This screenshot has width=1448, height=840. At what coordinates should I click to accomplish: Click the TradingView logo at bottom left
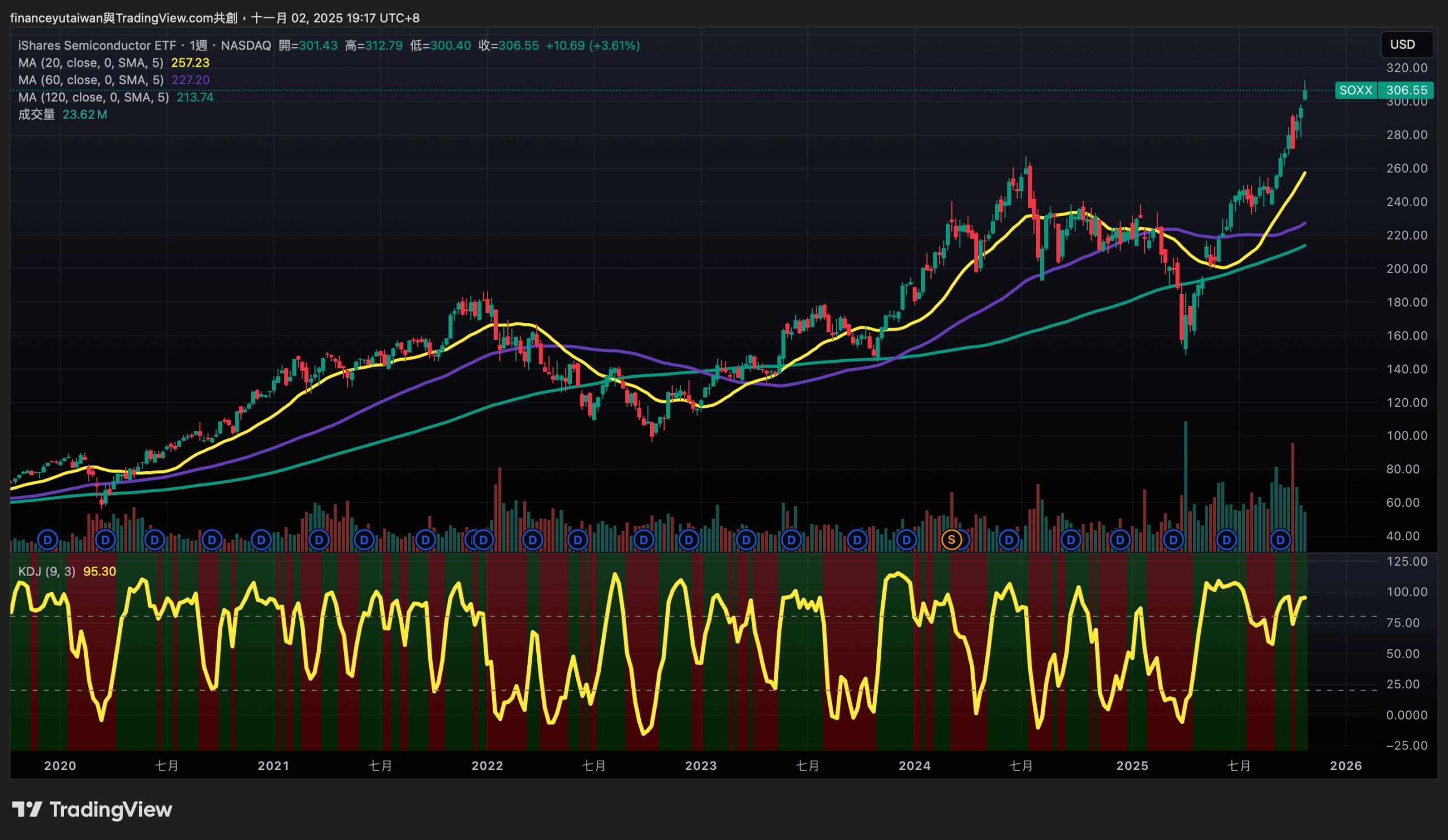tap(92, 809)
